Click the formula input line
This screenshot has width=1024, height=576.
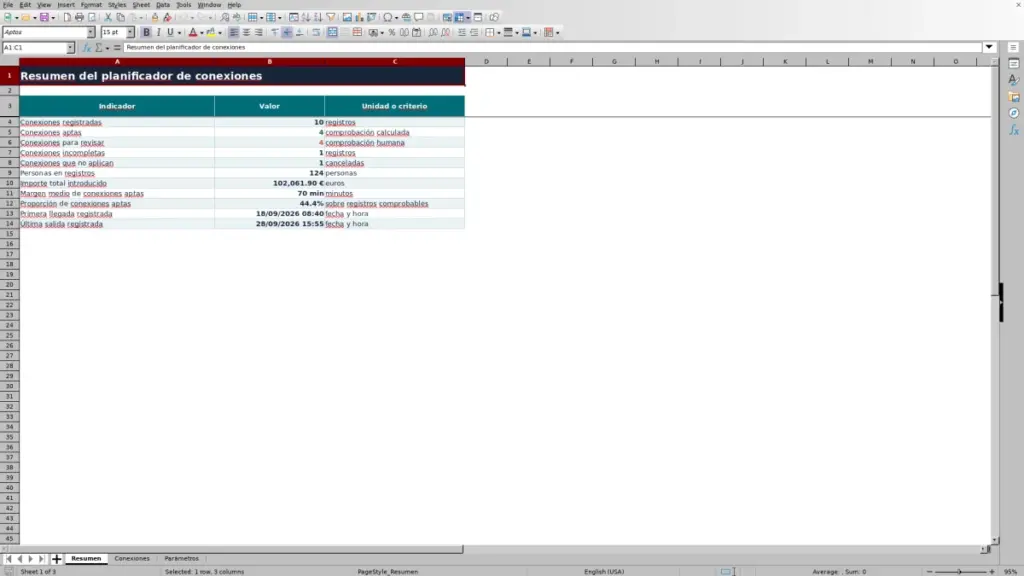552,47
